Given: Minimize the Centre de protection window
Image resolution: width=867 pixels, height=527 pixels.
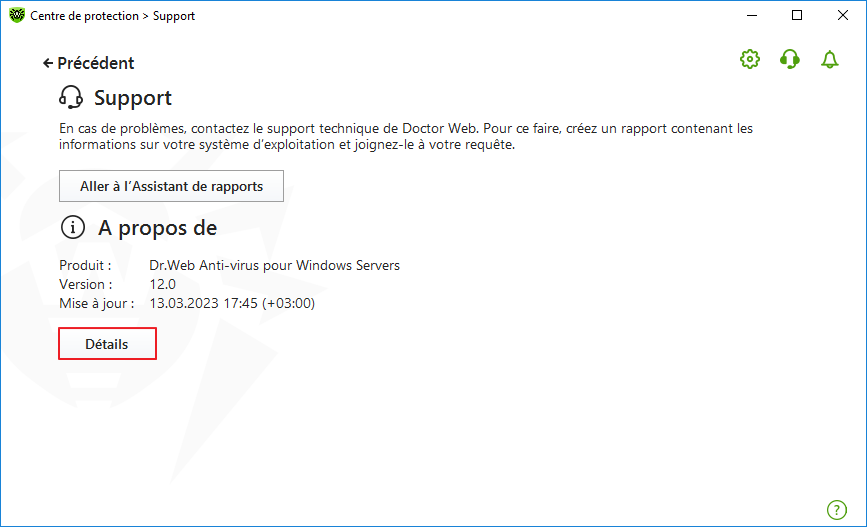Looking at the screenshot, I should pos(752,15).
